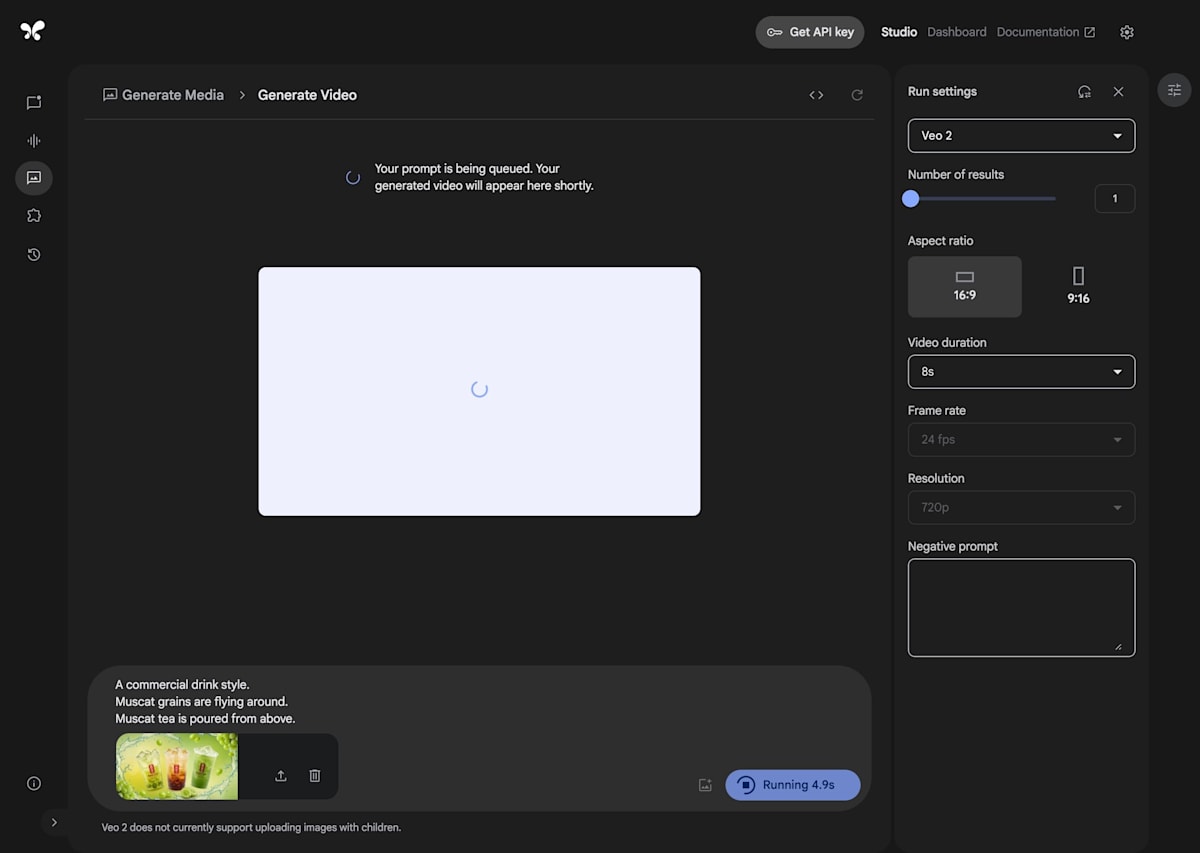Open the History sidebar icon

34,254
